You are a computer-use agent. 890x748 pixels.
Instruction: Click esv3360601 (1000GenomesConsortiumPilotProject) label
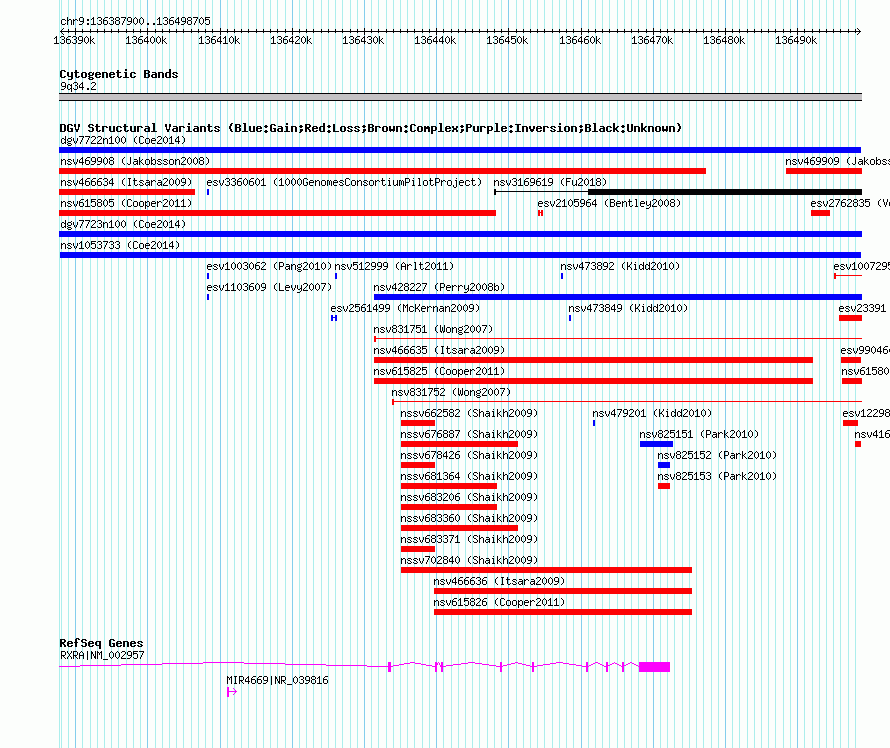[343, 182]
